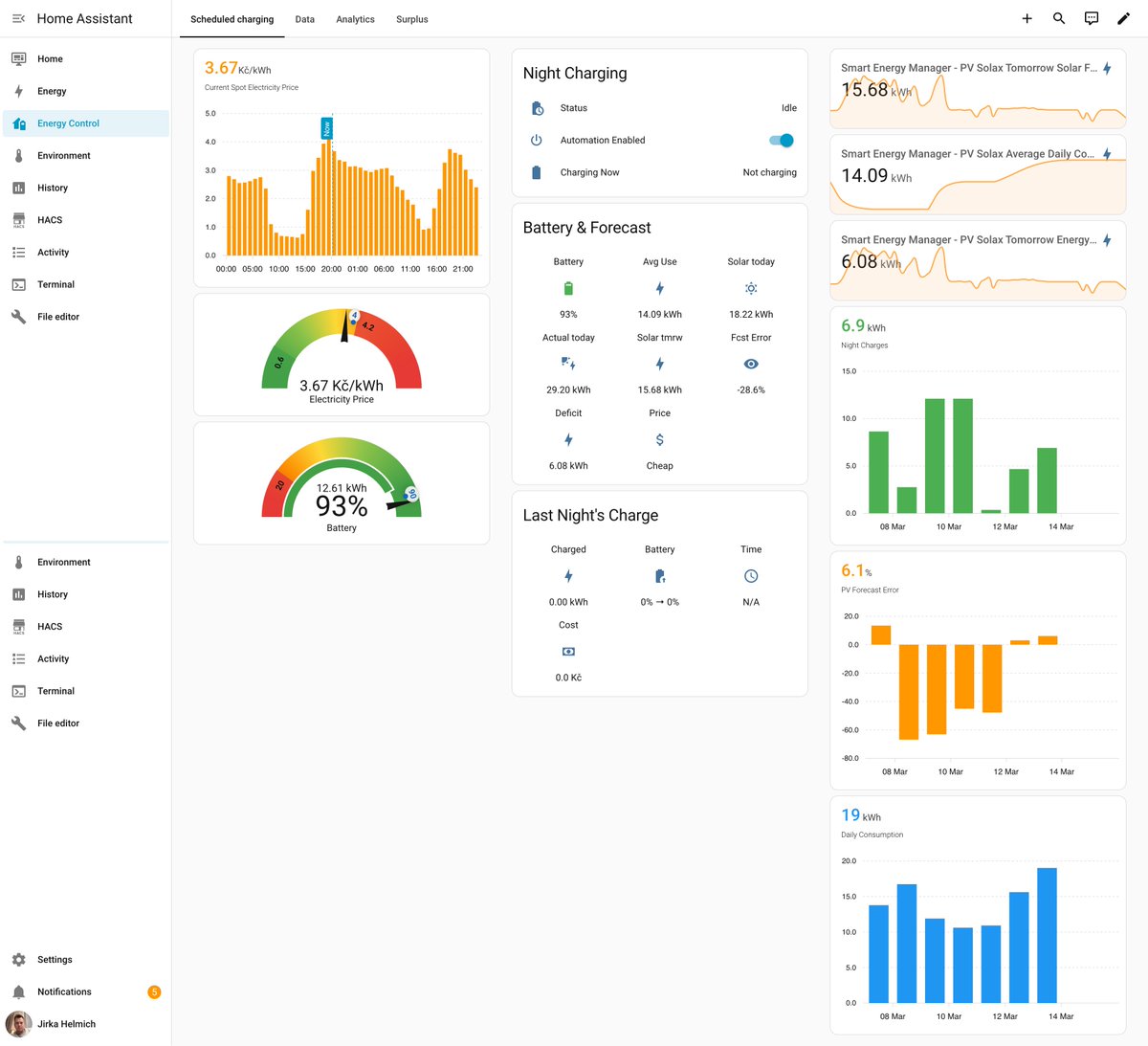This screenshot has height=1046, width=1148.
Task: Open Settings in the sidebar
Action: coord(86,960)
